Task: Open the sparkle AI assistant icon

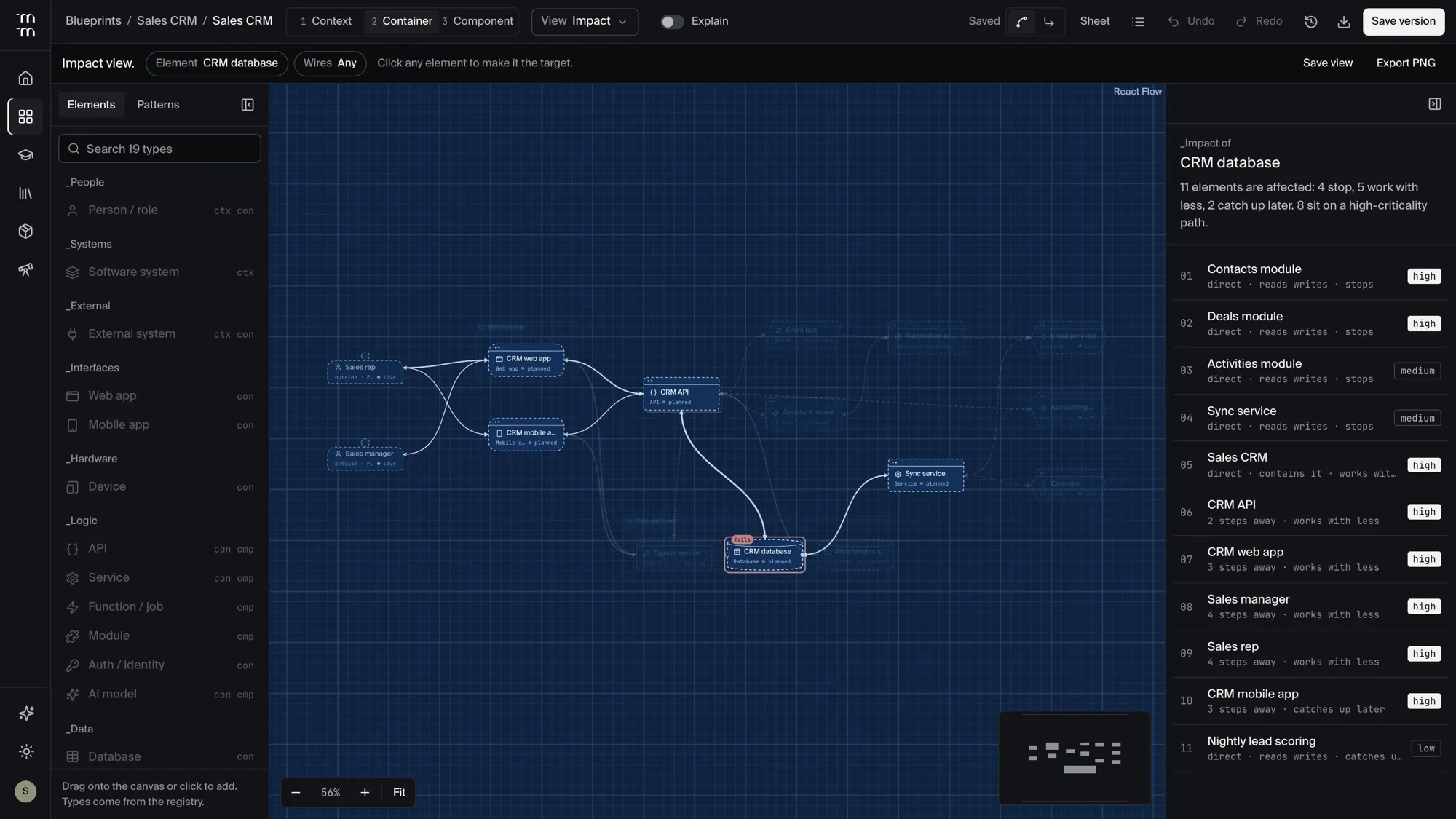Action: [x=26, y=713]
